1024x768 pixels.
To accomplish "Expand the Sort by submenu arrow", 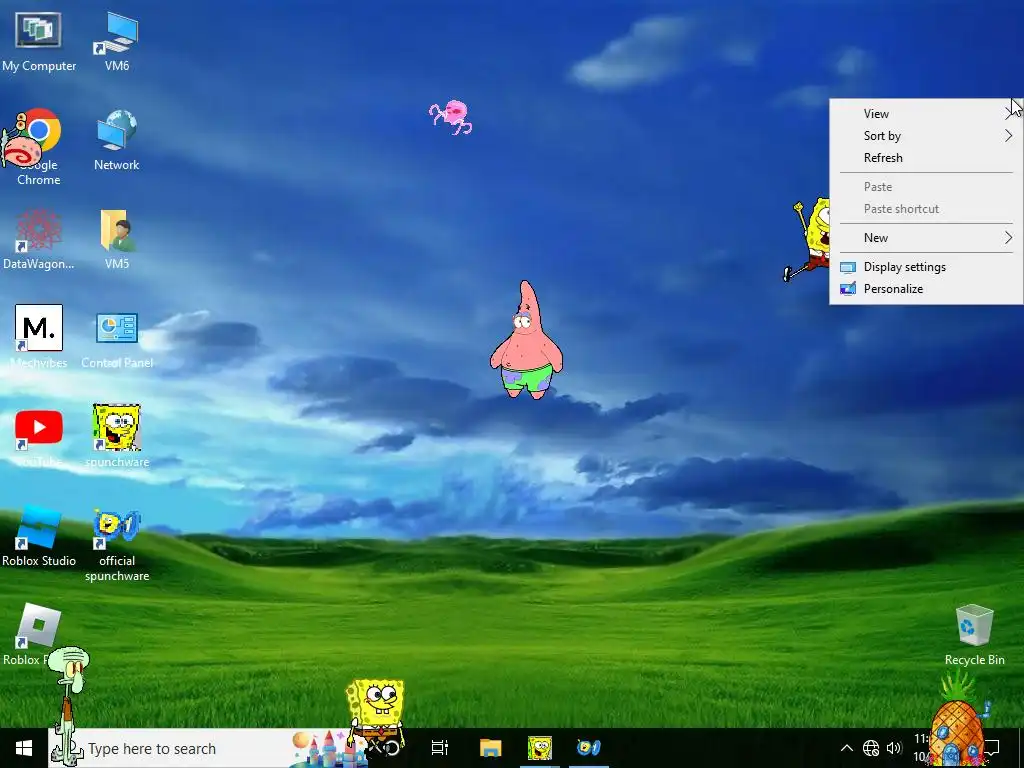I will (x=1008, y=136).
